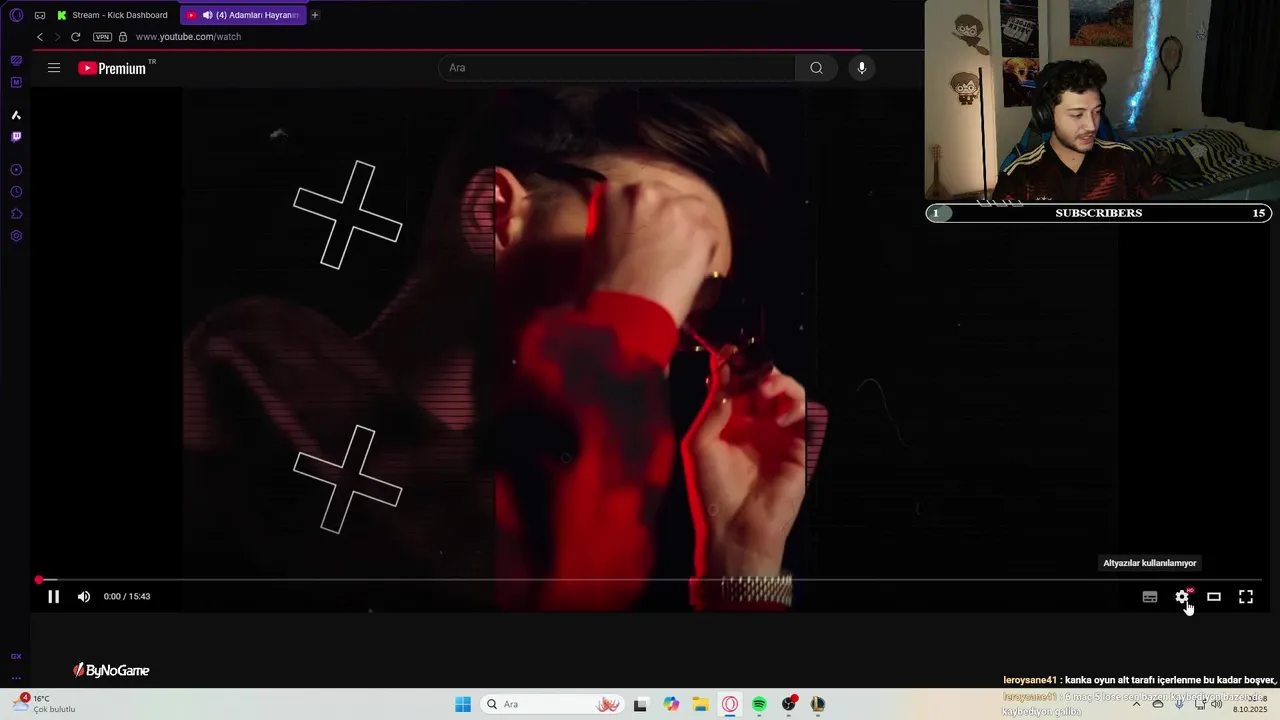The image size is (1280, 720).
Task: Open Task View on the taskbar
Action: 641,704
